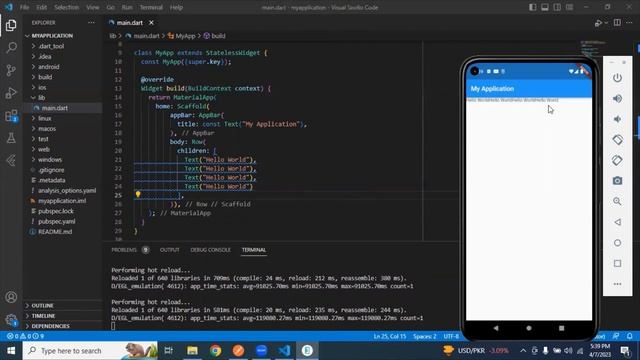
Task: Click Spaces: 2 indentation status
Action: pos(424,336)
